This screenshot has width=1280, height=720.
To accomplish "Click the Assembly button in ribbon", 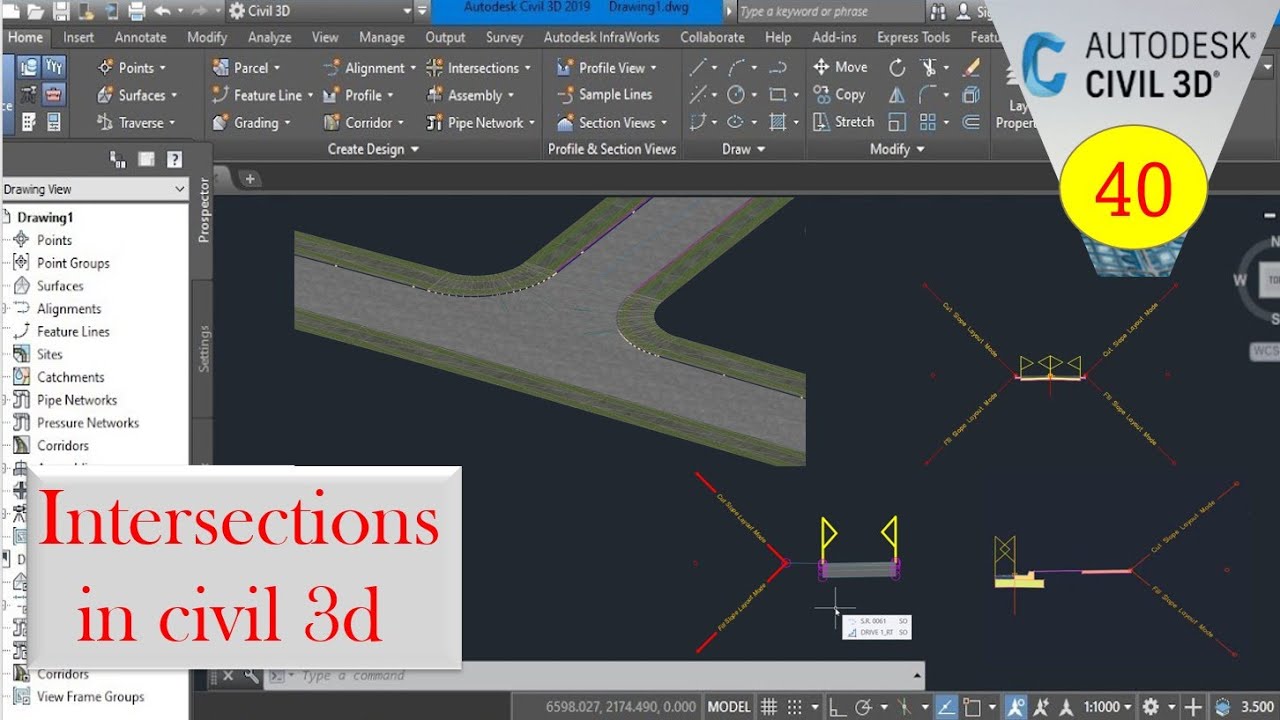I will pyautogui.click(x=470, y=95).
